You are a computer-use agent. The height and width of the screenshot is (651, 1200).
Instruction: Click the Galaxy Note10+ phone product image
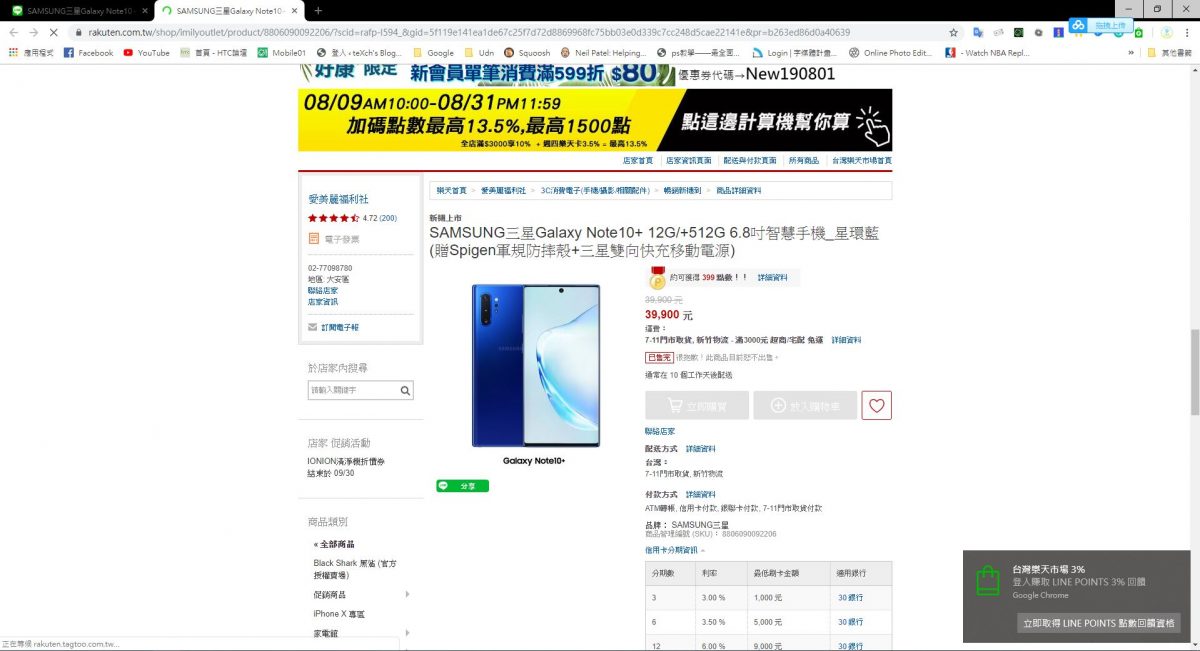tap(535, 366)
